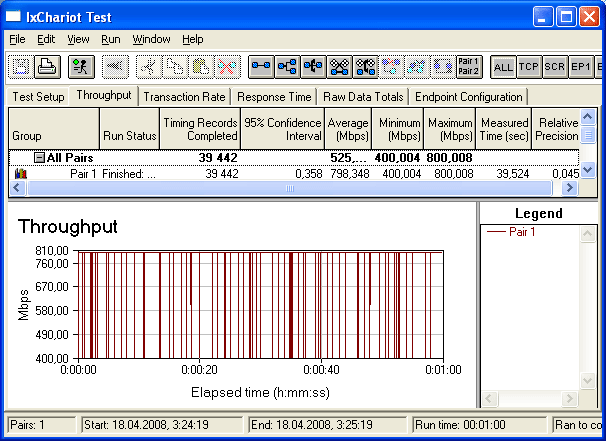Viewport: 606px width, 441px height.
Task: Click 95% Confidence Interval column header
Action: pos(283,129)
